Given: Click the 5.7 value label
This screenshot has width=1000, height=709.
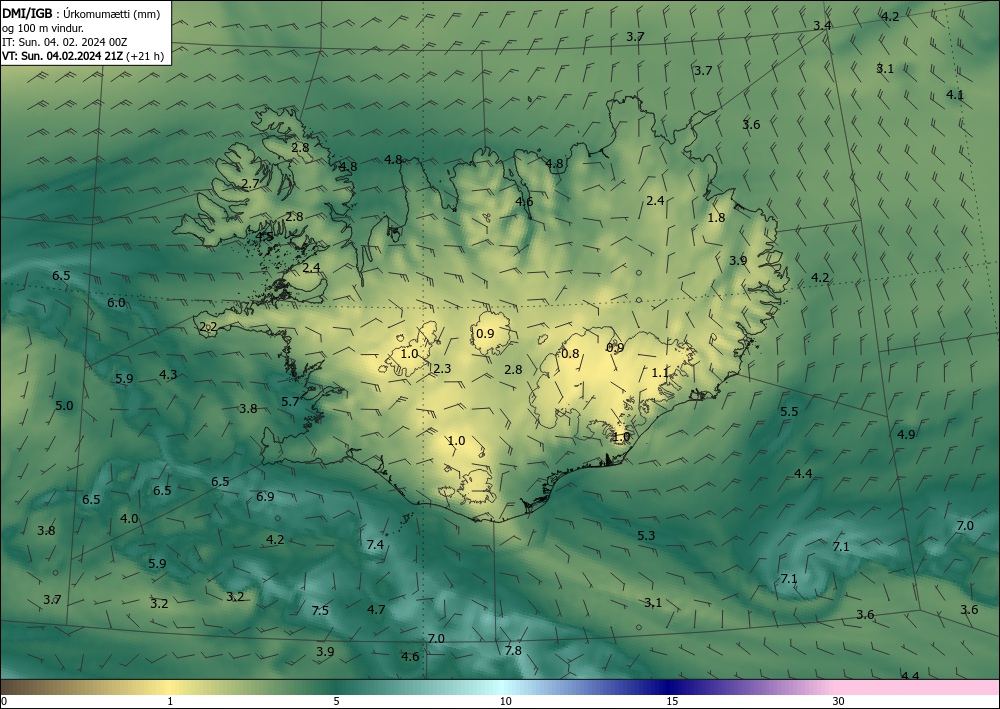Looking at the screenshot, I should 290,402.
